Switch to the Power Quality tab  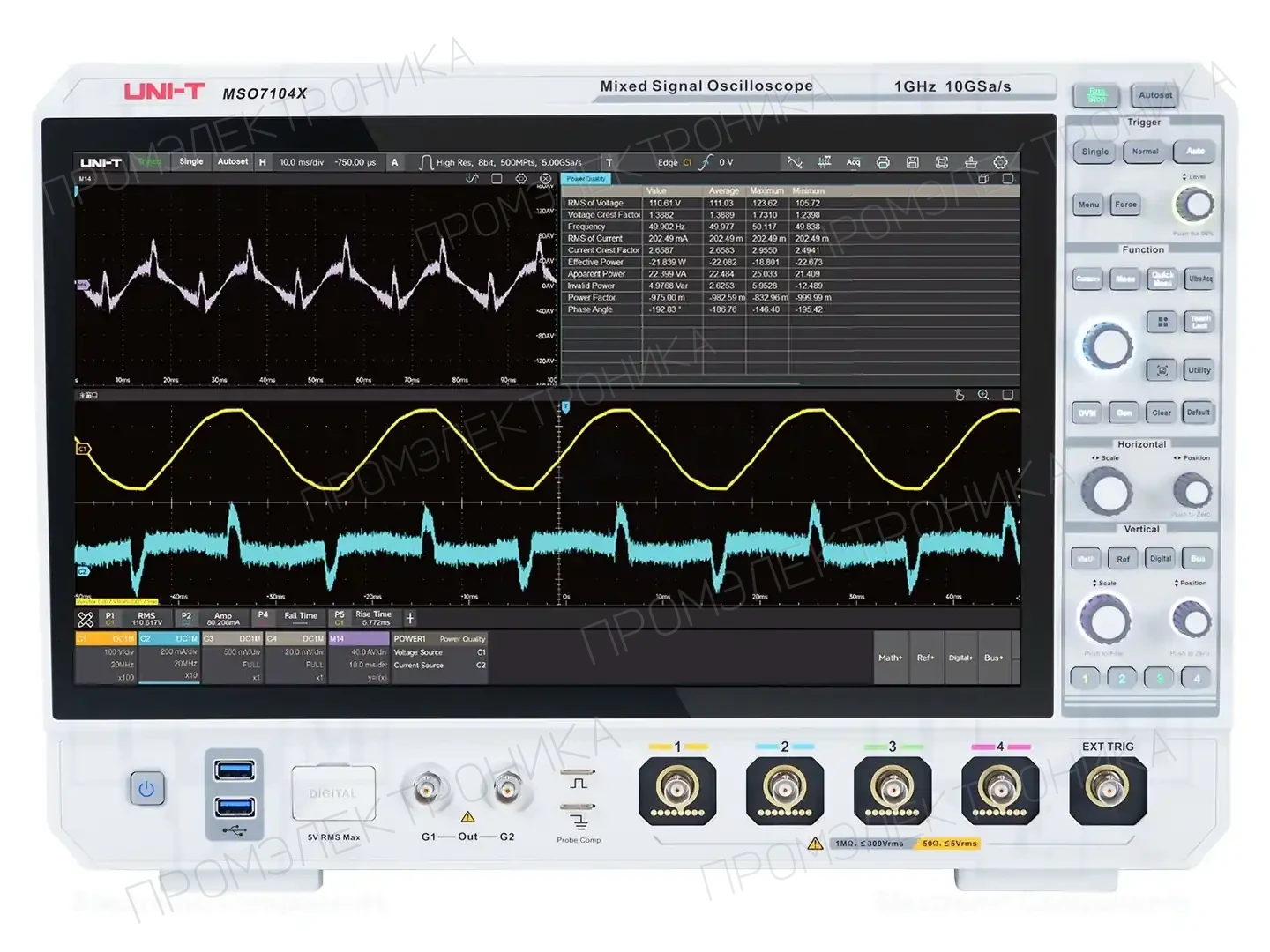click(586, 179)
